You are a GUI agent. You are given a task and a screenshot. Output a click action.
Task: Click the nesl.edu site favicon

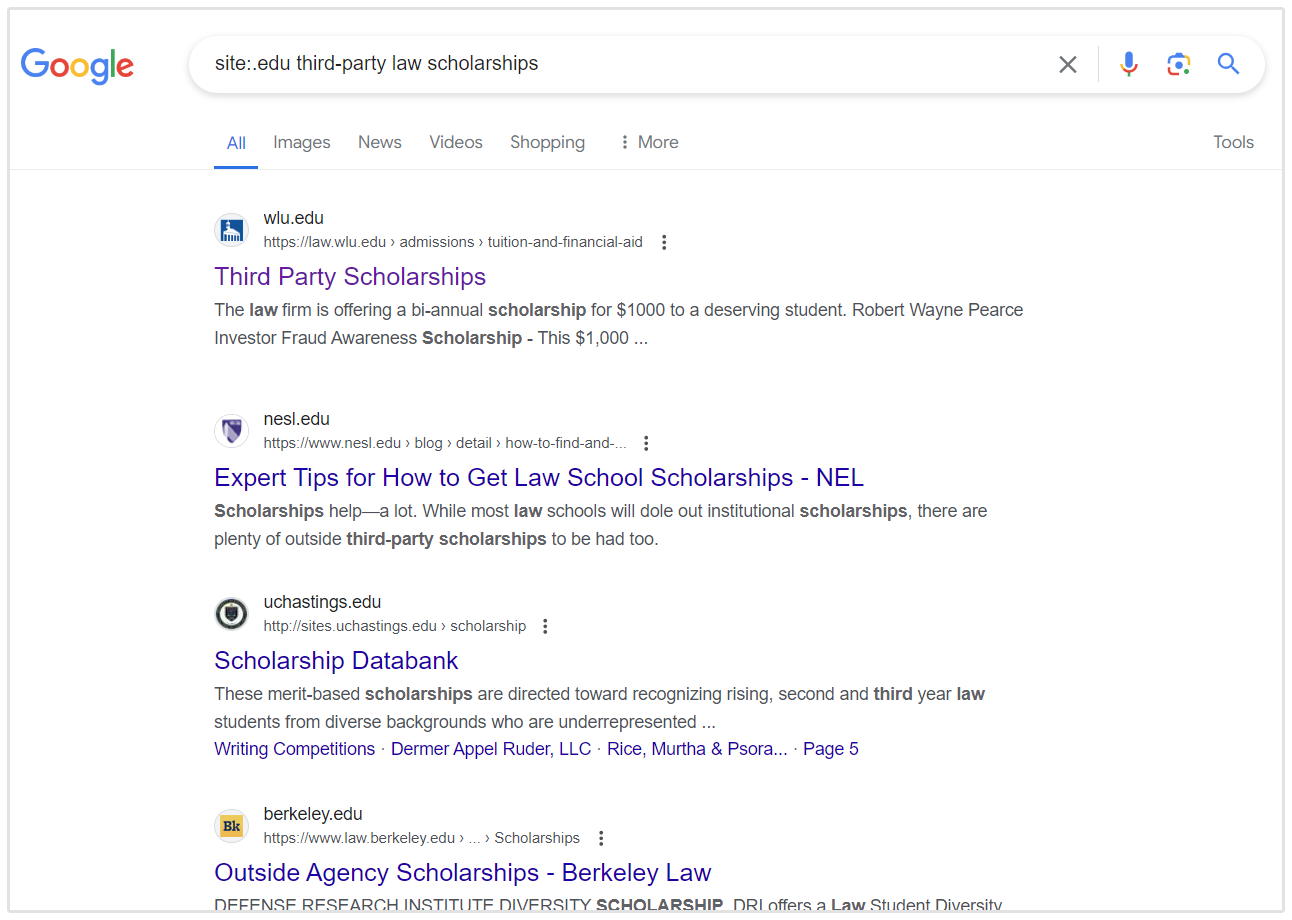(x=231, y=431)
